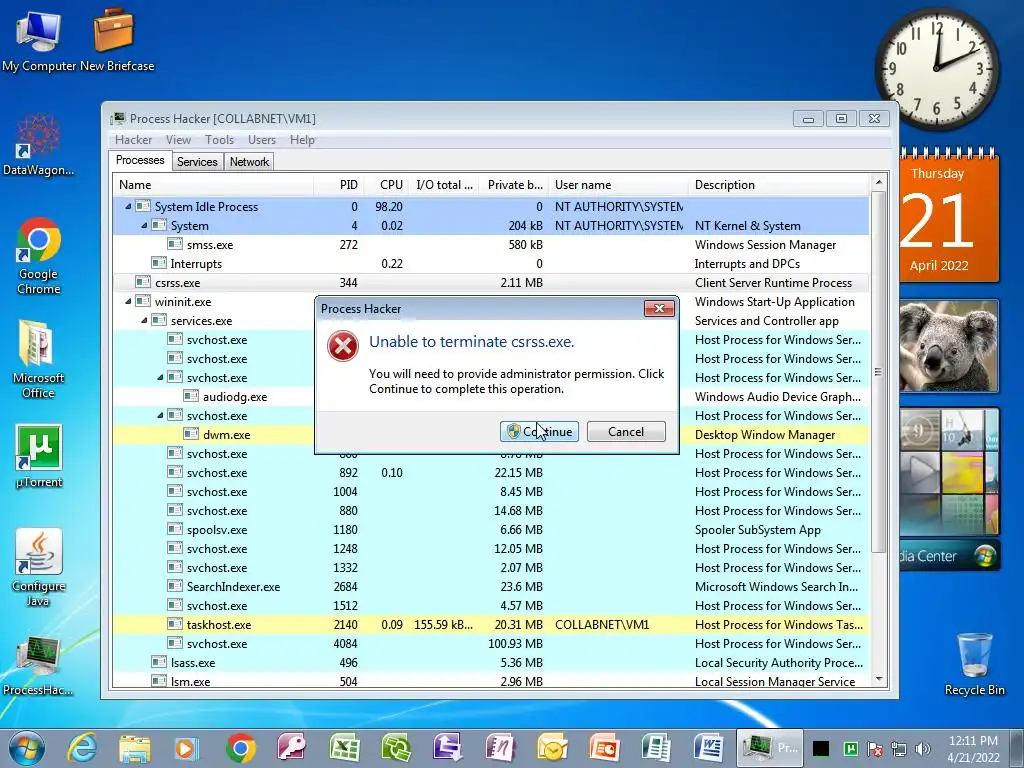The height and width of the screenshot is (768, 1024).
Task: Sort by User name column header
Action: [x=618, y=185]
